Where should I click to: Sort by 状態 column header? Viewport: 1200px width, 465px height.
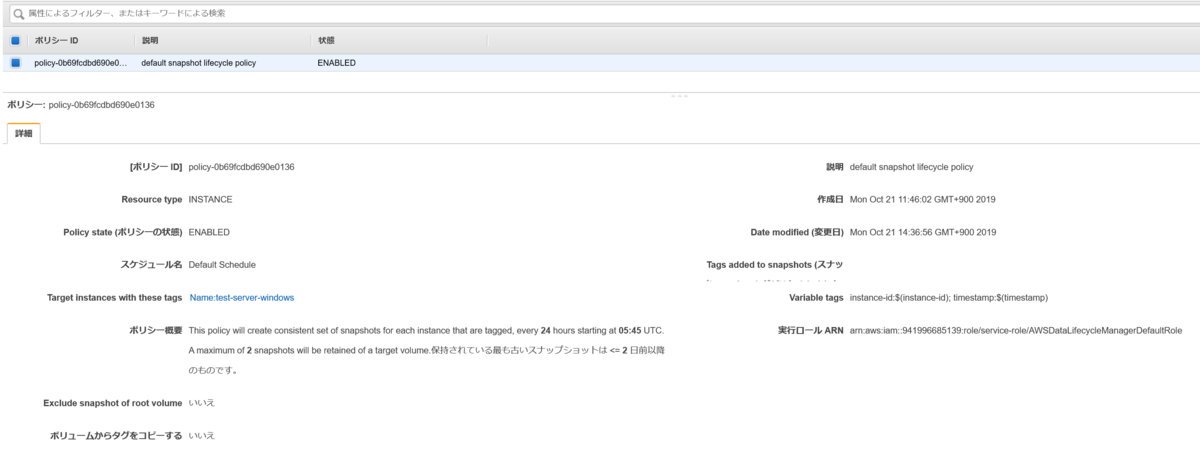pos(326,40)
